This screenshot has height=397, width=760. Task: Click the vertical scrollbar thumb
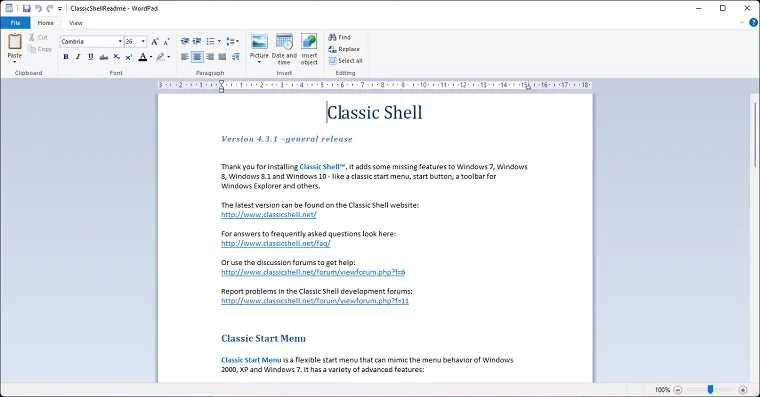click(755, 135)
